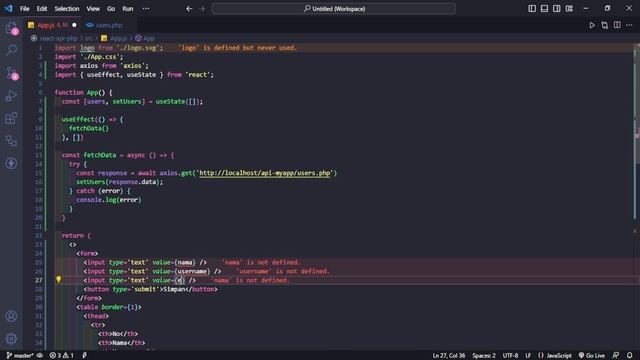Viewport: 640px width, 360px height.
Task: Open the Run and Debug view
Action: click(x=11, y=96)
